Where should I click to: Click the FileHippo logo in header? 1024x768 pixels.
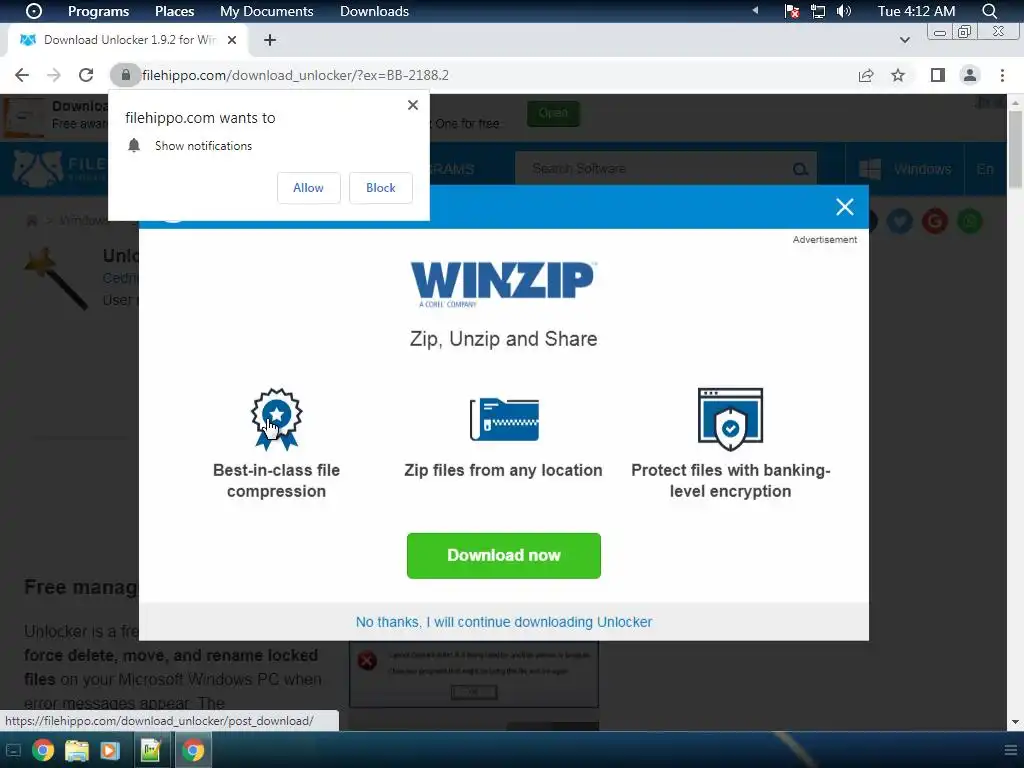[59, 168]
